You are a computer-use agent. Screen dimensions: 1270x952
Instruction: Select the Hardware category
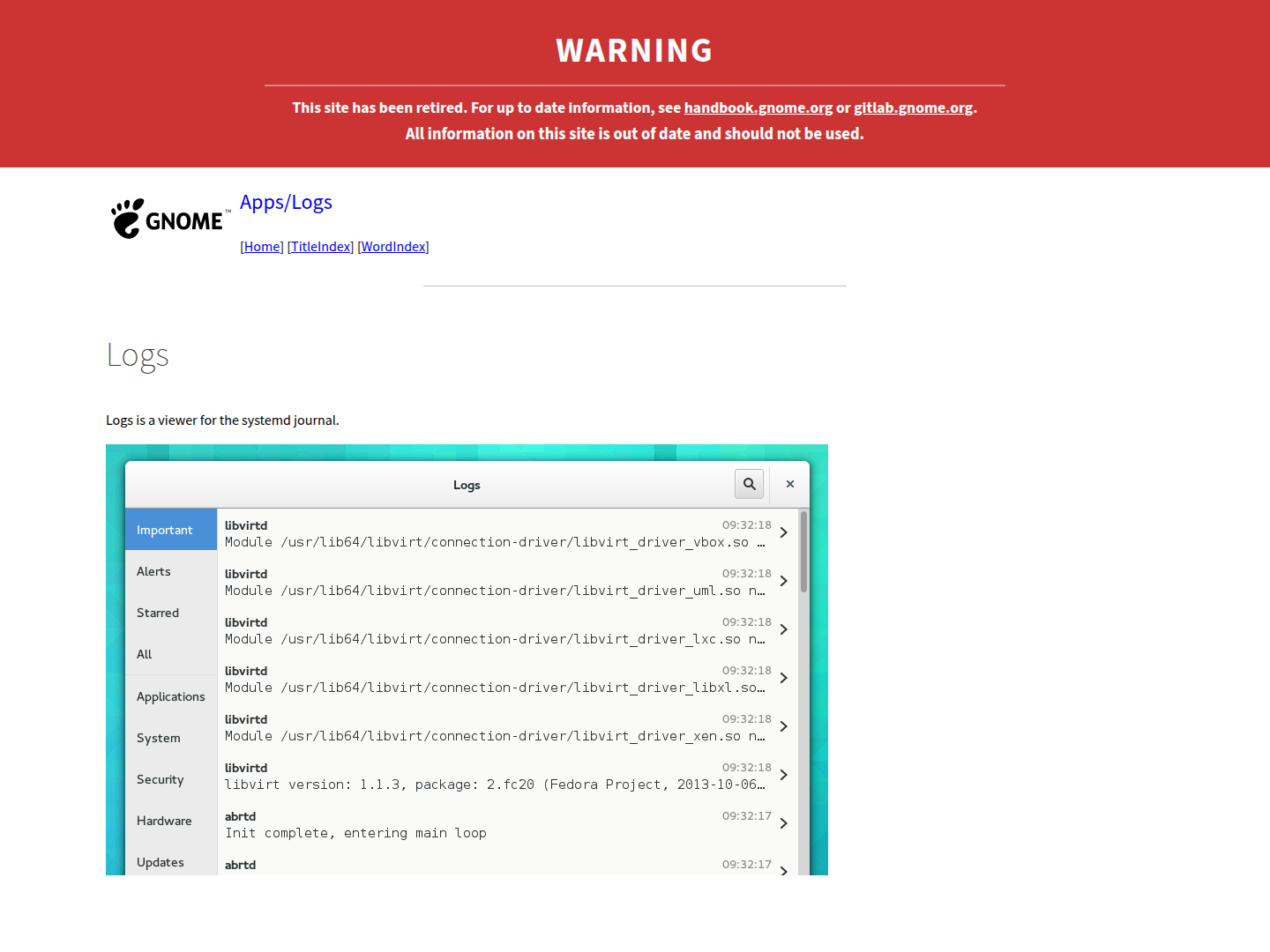(171, 821)
